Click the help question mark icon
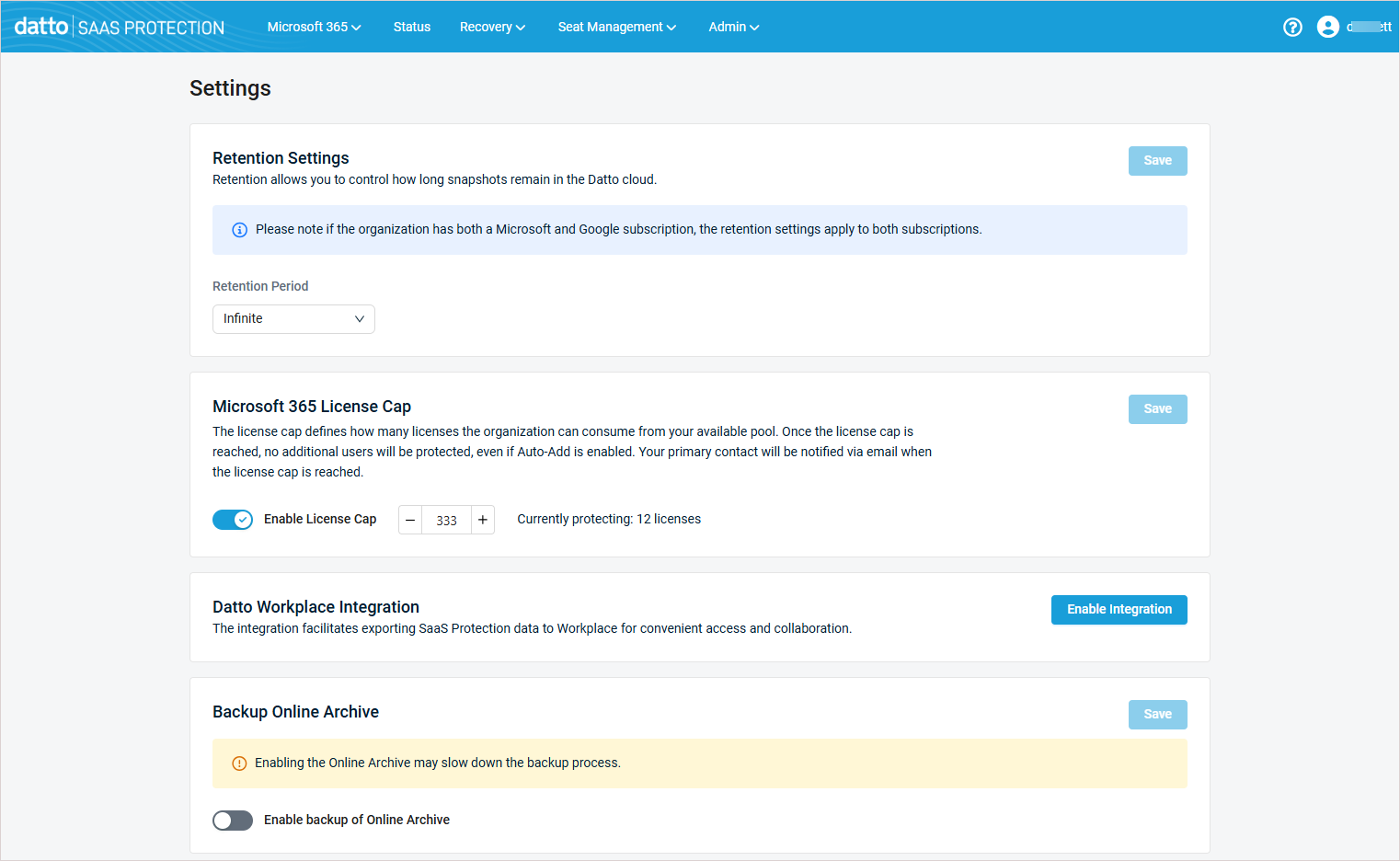The image size is (1400, 861). click(1292, 27)
